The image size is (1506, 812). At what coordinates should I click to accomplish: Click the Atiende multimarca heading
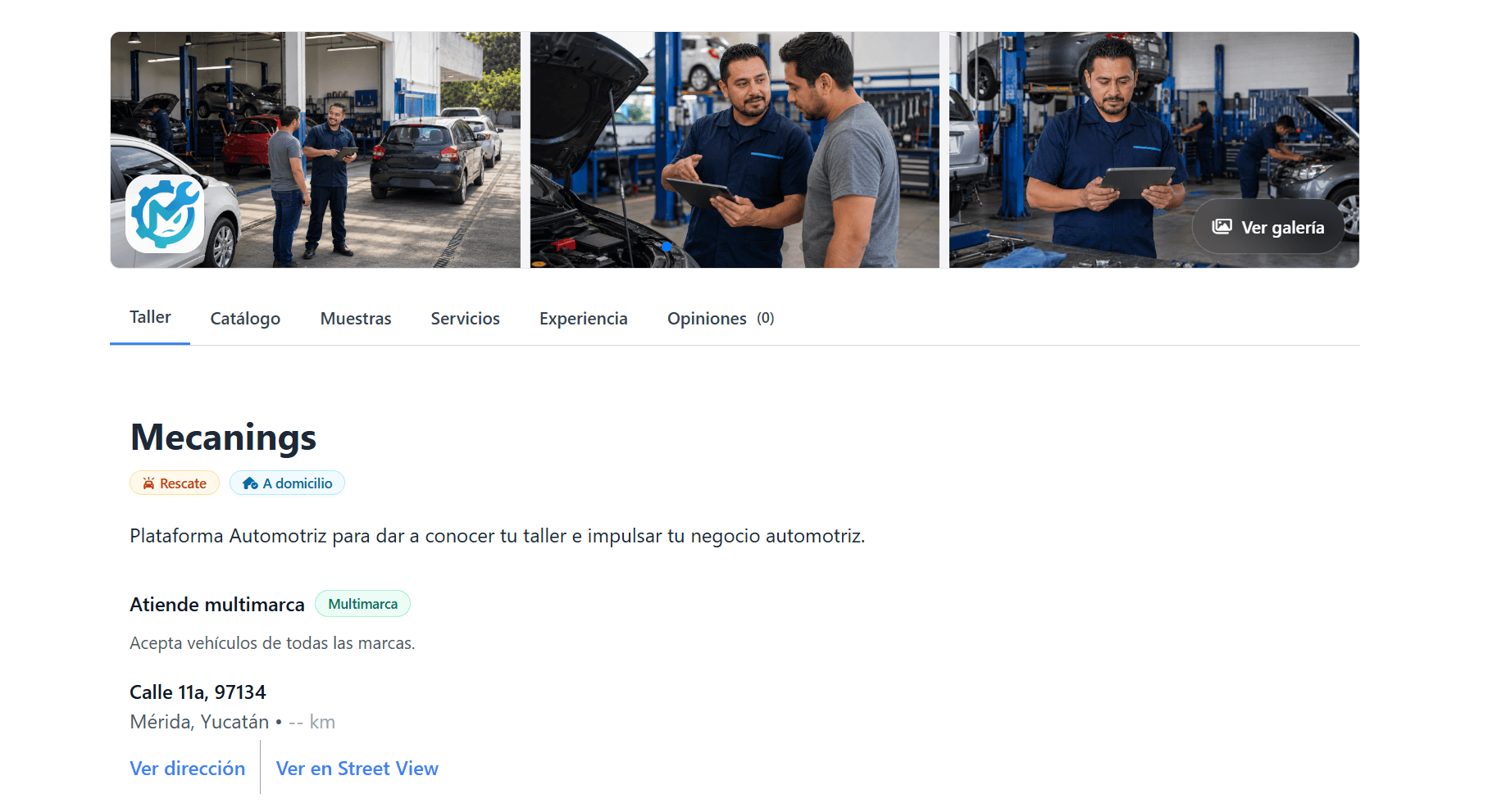(217, 605)
